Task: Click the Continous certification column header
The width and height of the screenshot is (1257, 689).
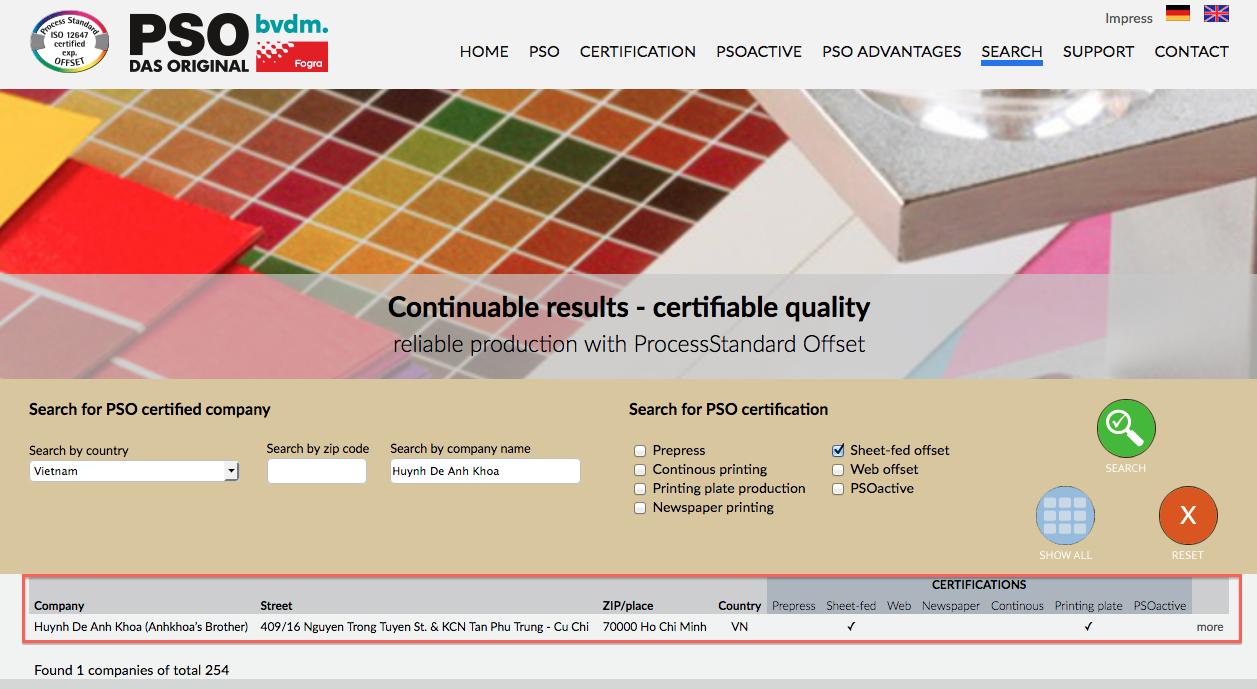Action: pyautogui.click(x=1018, y=606)
